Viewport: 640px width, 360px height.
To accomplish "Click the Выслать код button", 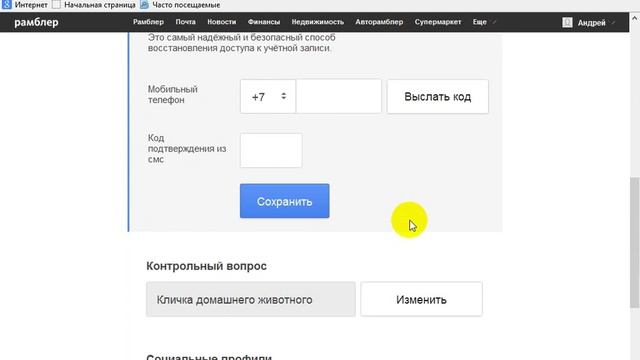I will coord(438,97).
